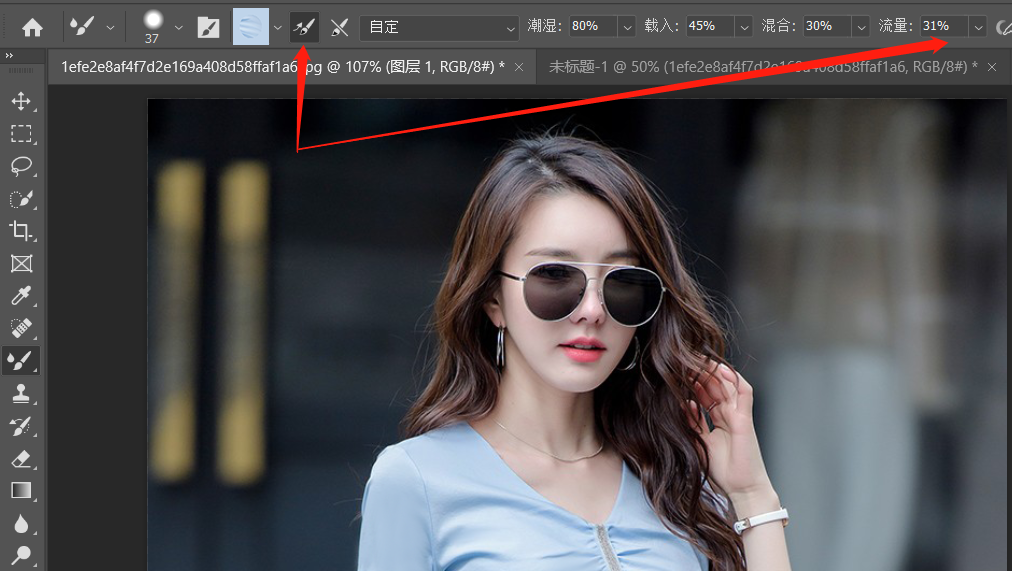Select the Eyedropper tool
Viewport: 1012px width, 571px height.
click(21, 296)
